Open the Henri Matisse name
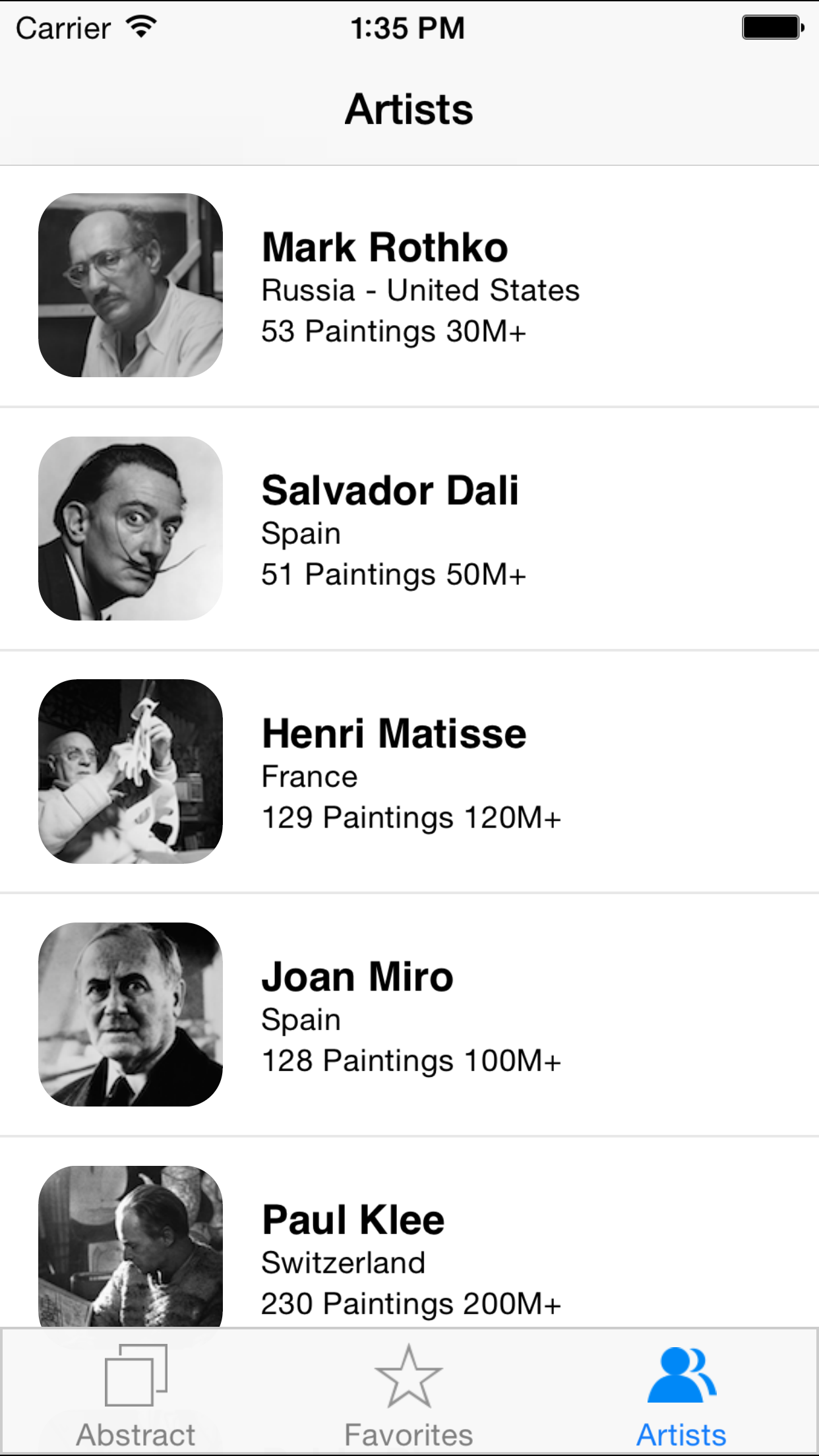 (x=394, y=733)
